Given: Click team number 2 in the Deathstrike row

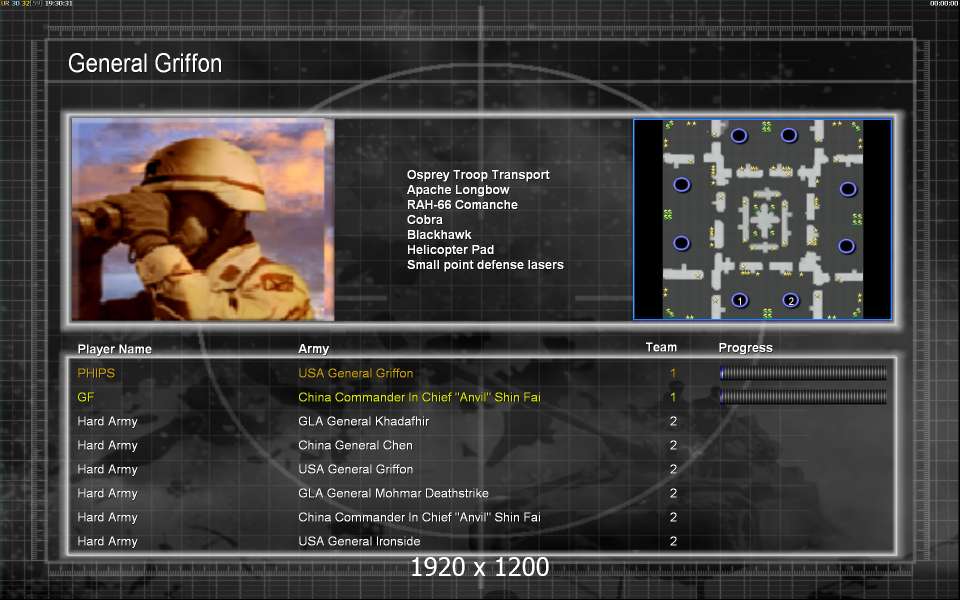Looking at the screenshot, I should tap(673, 493).
